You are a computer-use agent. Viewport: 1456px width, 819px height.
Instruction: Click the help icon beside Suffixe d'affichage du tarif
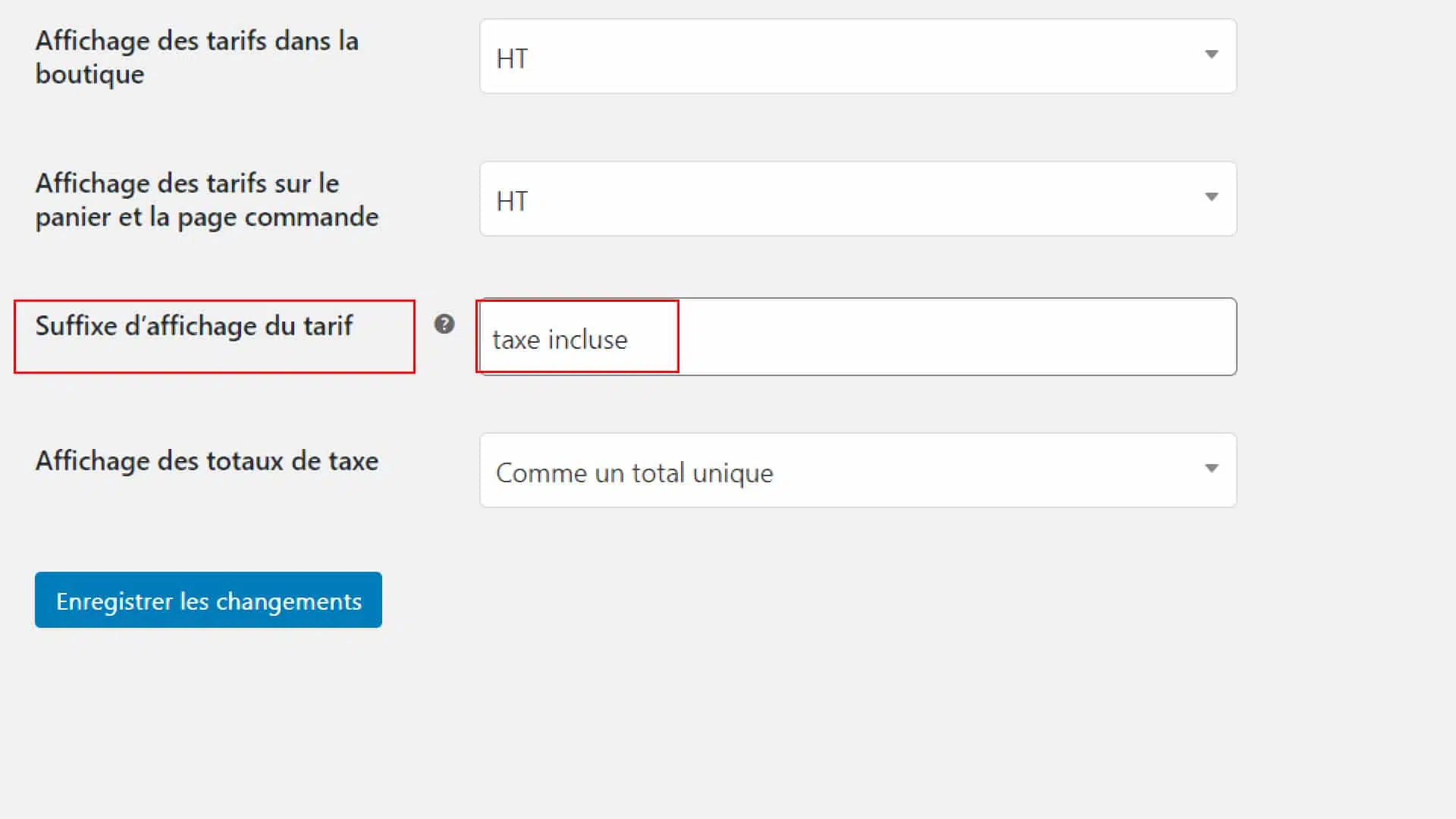[x=444, y=325]
